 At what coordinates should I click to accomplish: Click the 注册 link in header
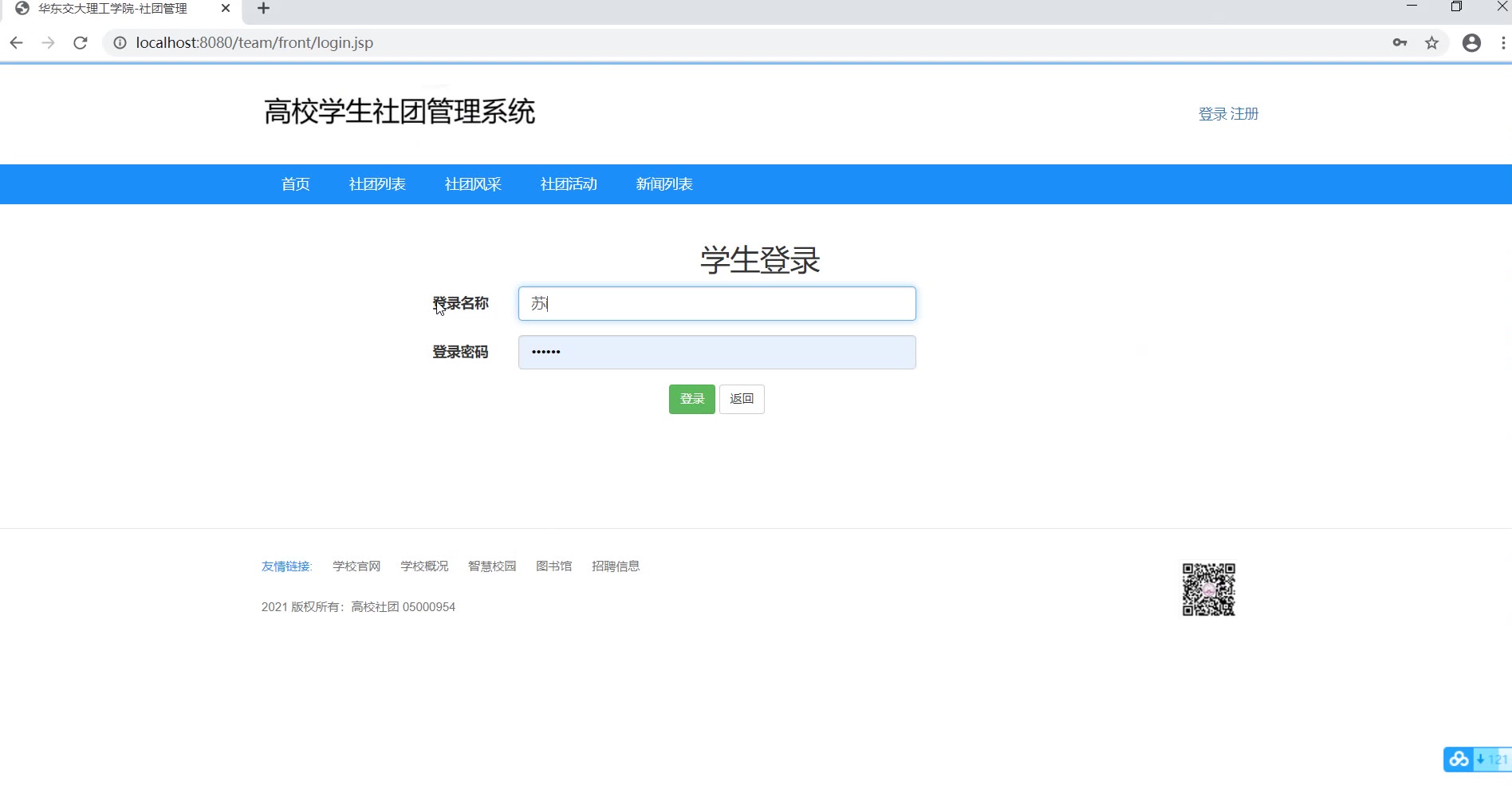[x=1244, y=114]
